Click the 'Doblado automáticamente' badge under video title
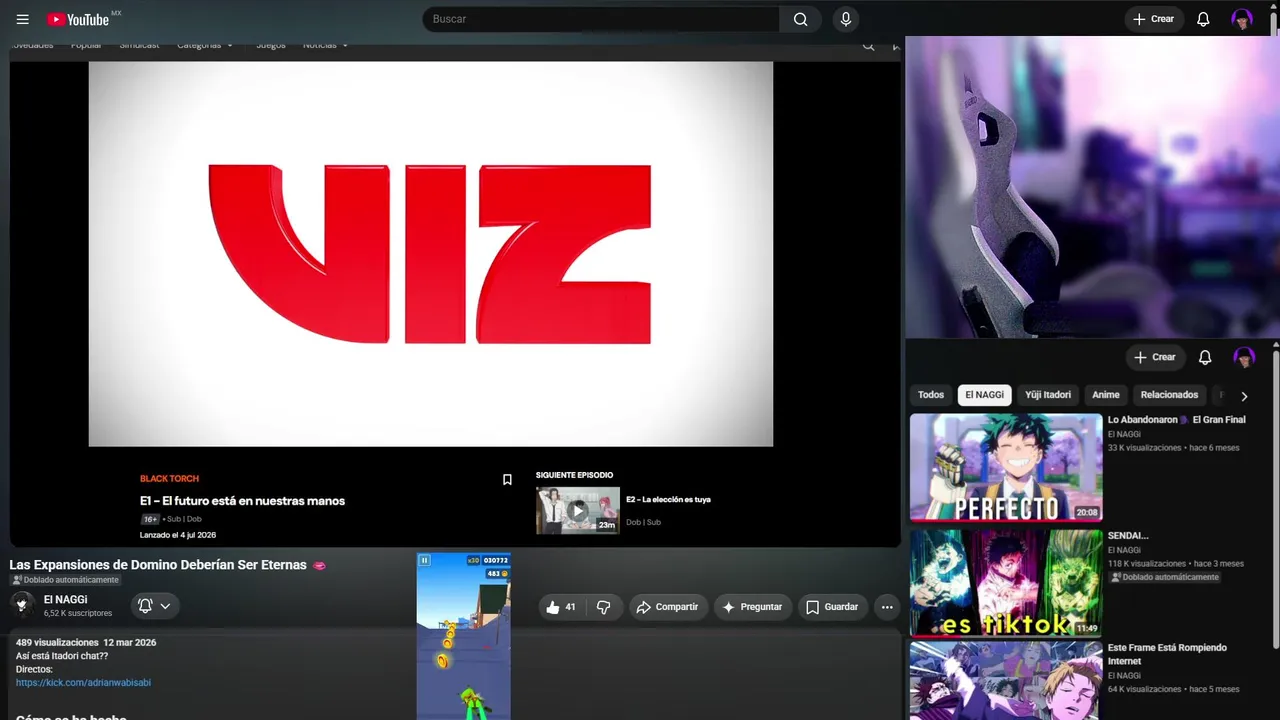 [65, 580]
